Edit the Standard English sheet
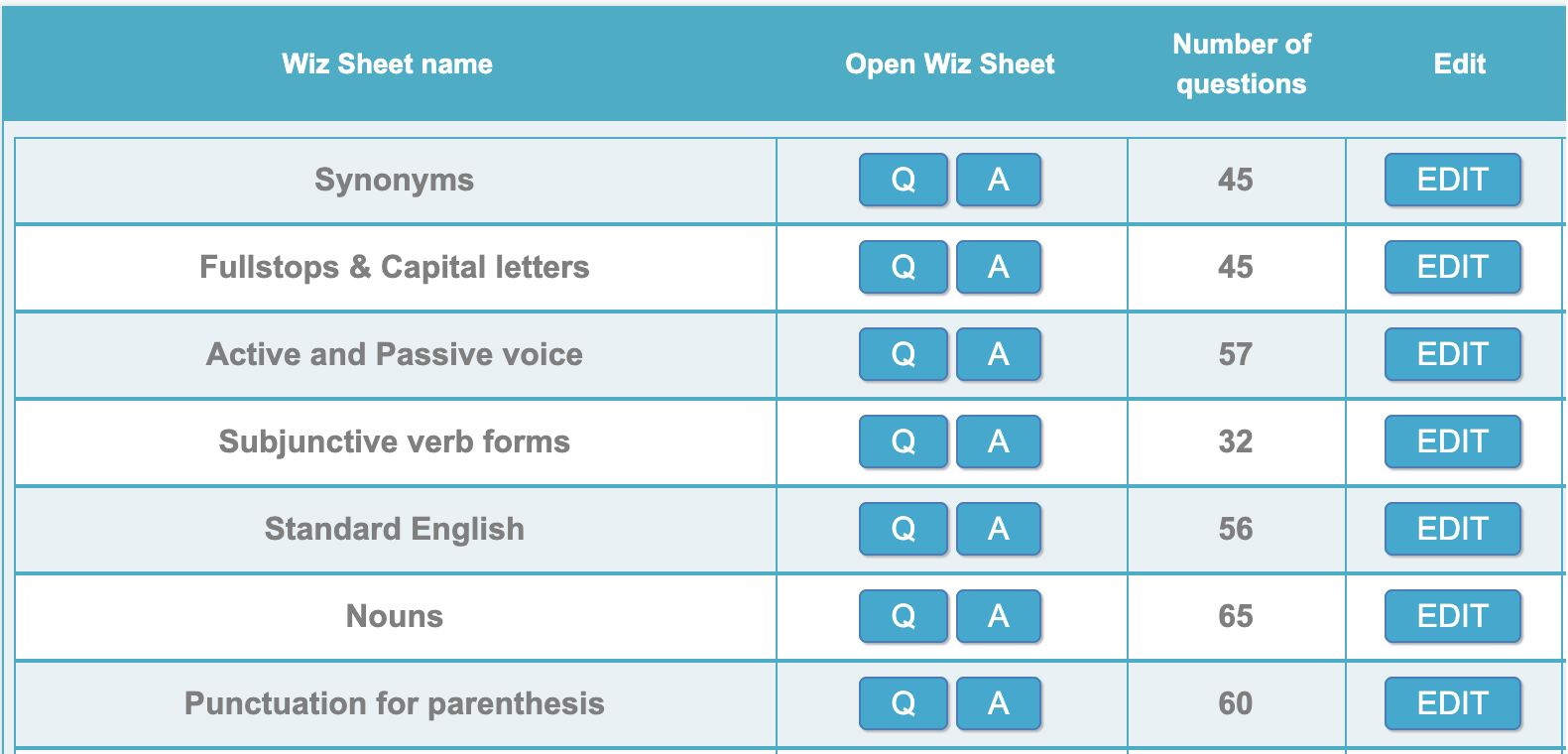The height and width of the screenshot is (754, 1568). [x=1453, y=529]
